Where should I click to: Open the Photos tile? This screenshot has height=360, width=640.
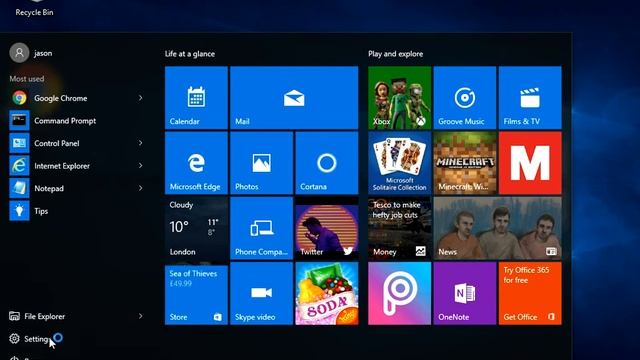click(x=261, y=163)
